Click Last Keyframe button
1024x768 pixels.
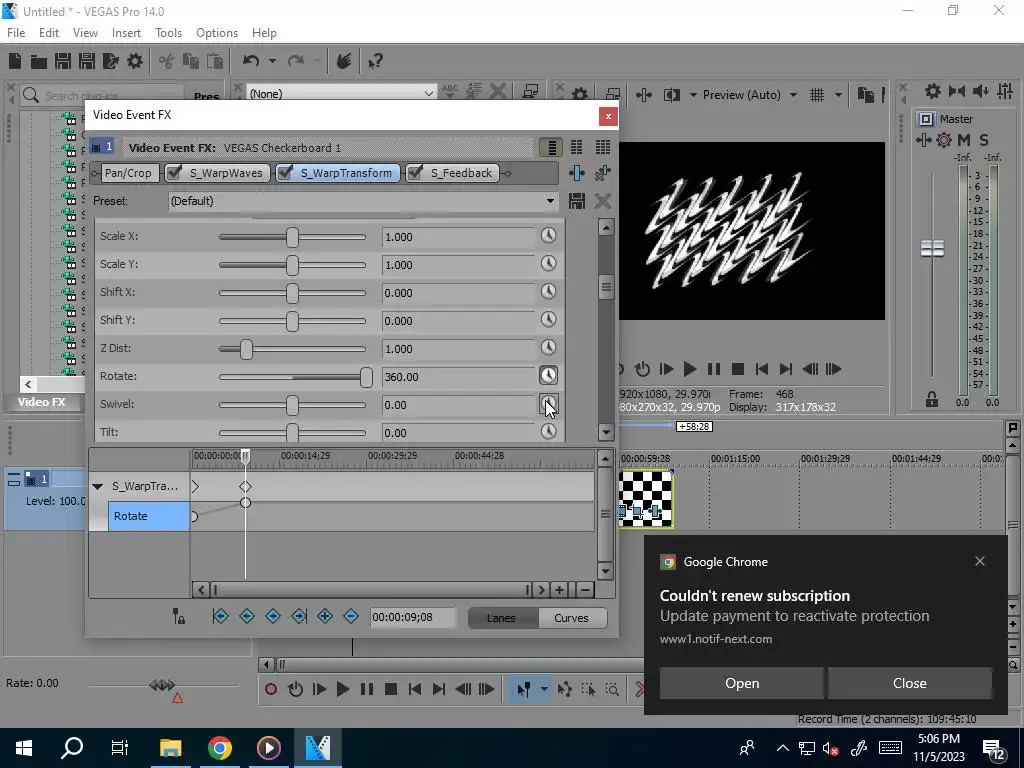(299, 616)
